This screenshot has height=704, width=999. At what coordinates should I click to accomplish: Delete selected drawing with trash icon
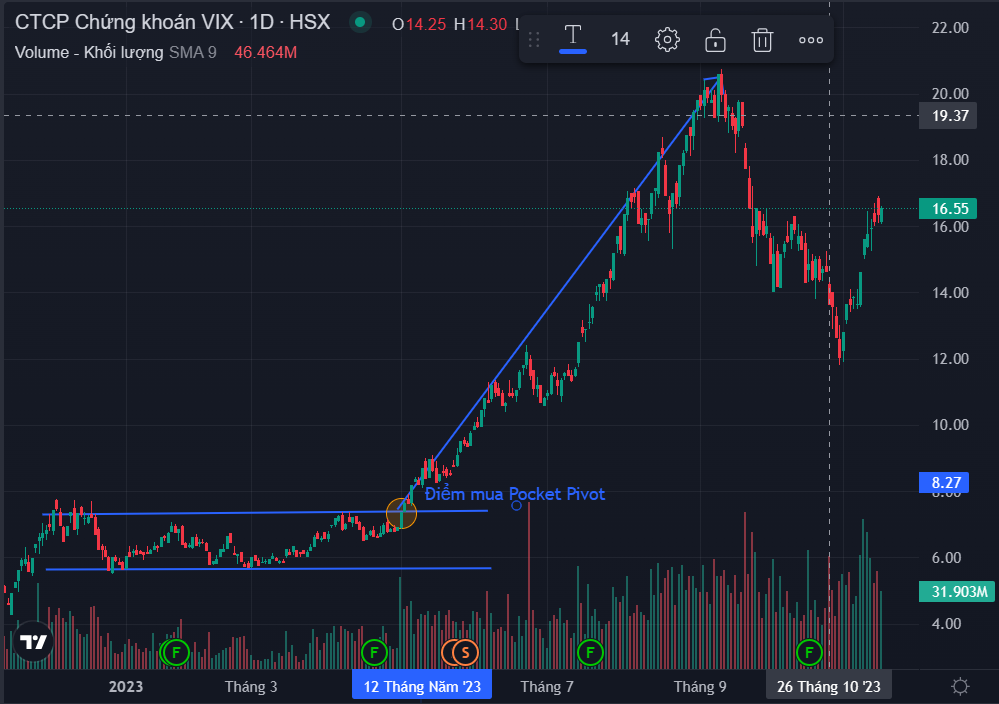[x=762, y=40]
